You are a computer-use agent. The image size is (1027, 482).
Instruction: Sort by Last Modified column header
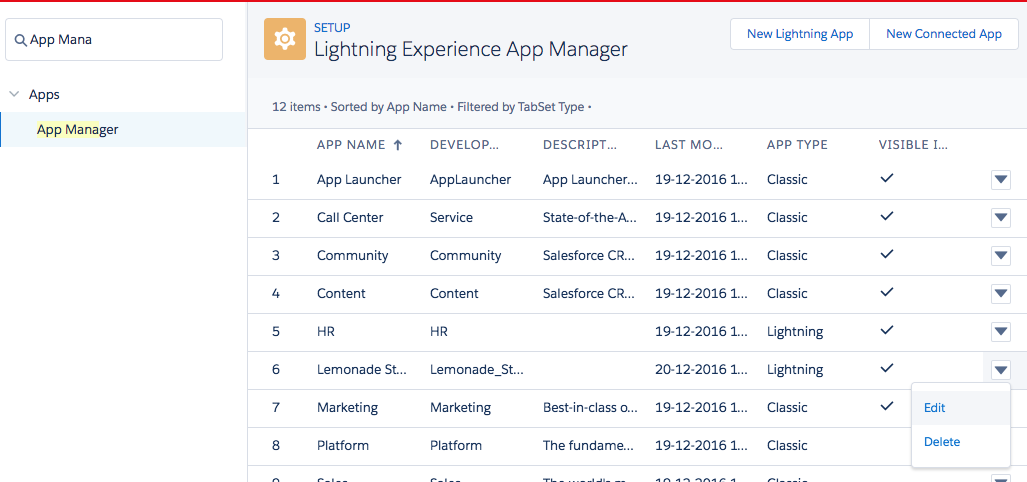click(688, 145)
